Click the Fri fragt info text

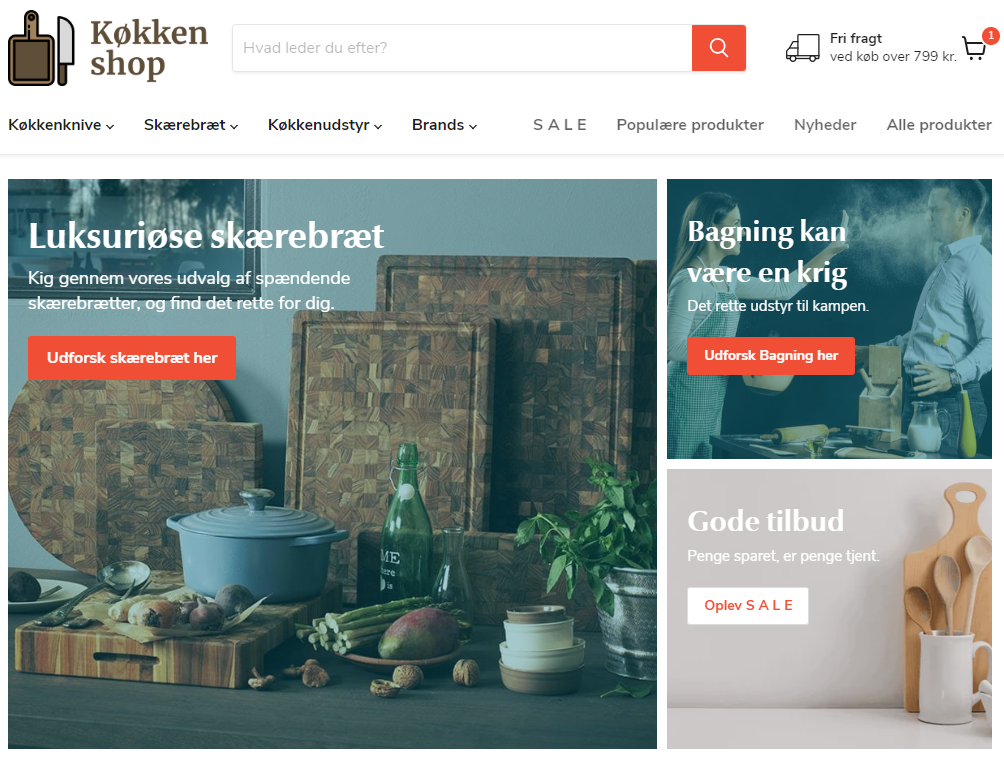[x=893, y=47]
